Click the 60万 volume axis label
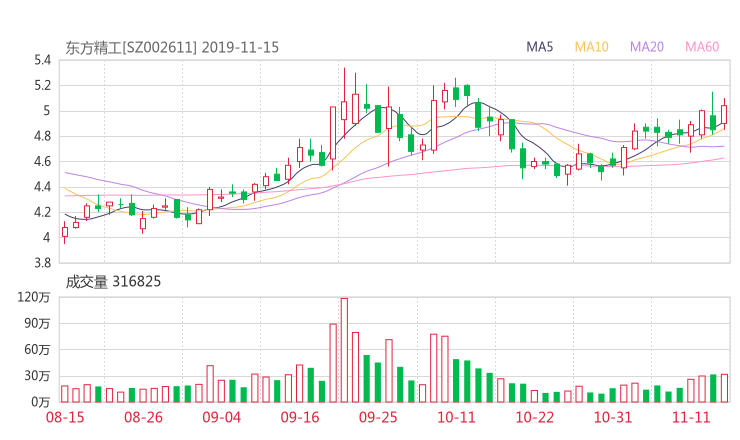740x440 pixels. pos(37,350)
